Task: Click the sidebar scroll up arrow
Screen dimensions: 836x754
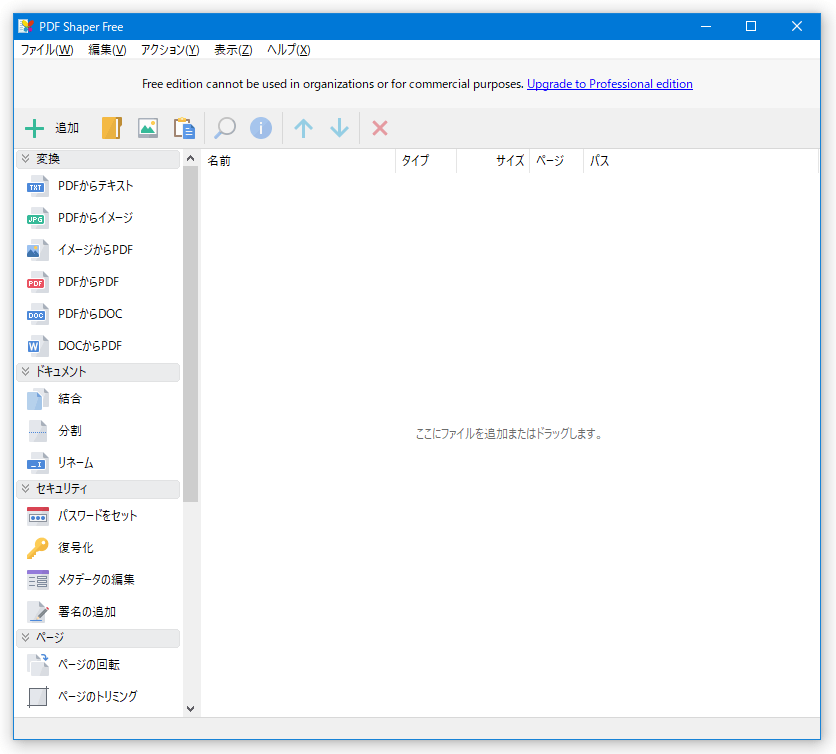Action: click(190, 158)
